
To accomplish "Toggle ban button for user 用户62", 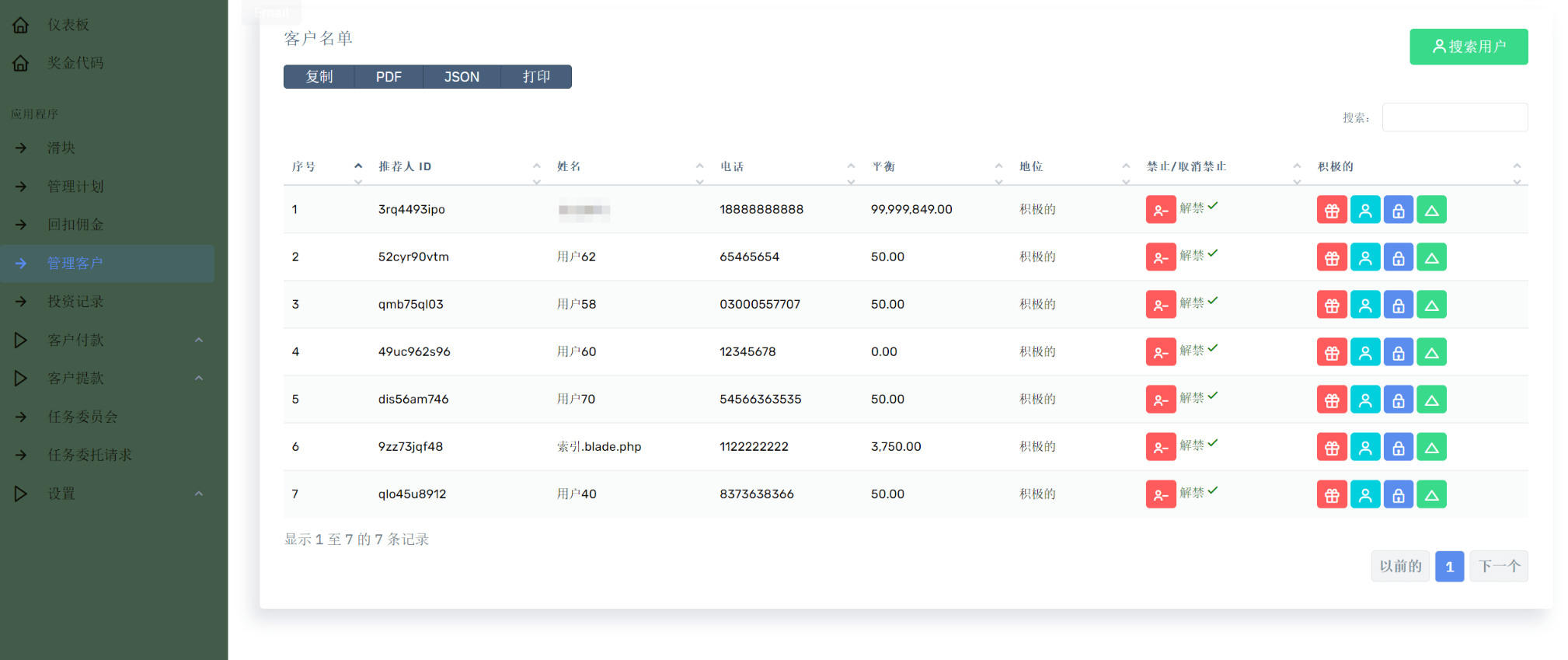I will [1160, 257].
